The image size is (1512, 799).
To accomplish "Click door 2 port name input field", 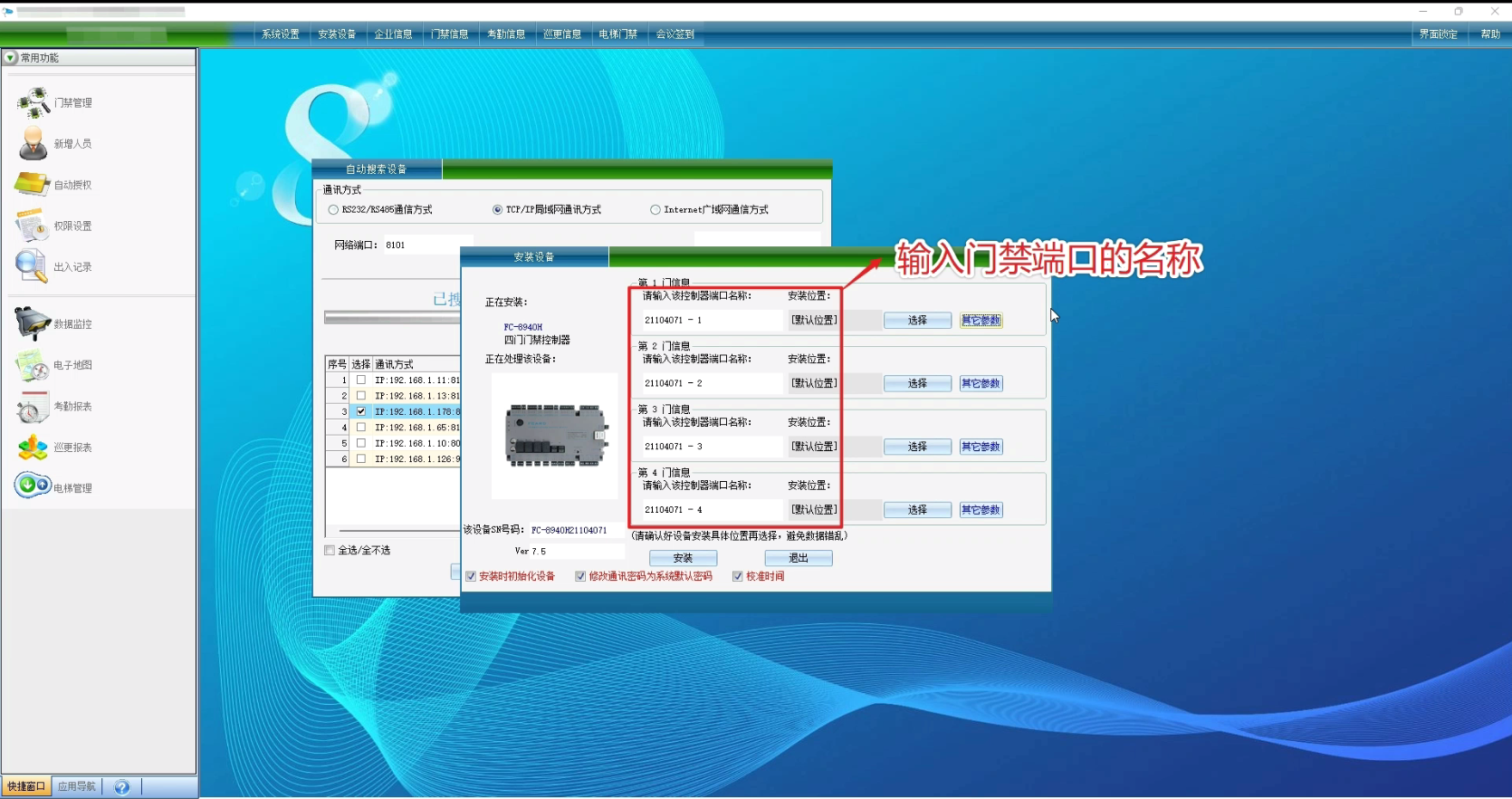I will point(712,383).
